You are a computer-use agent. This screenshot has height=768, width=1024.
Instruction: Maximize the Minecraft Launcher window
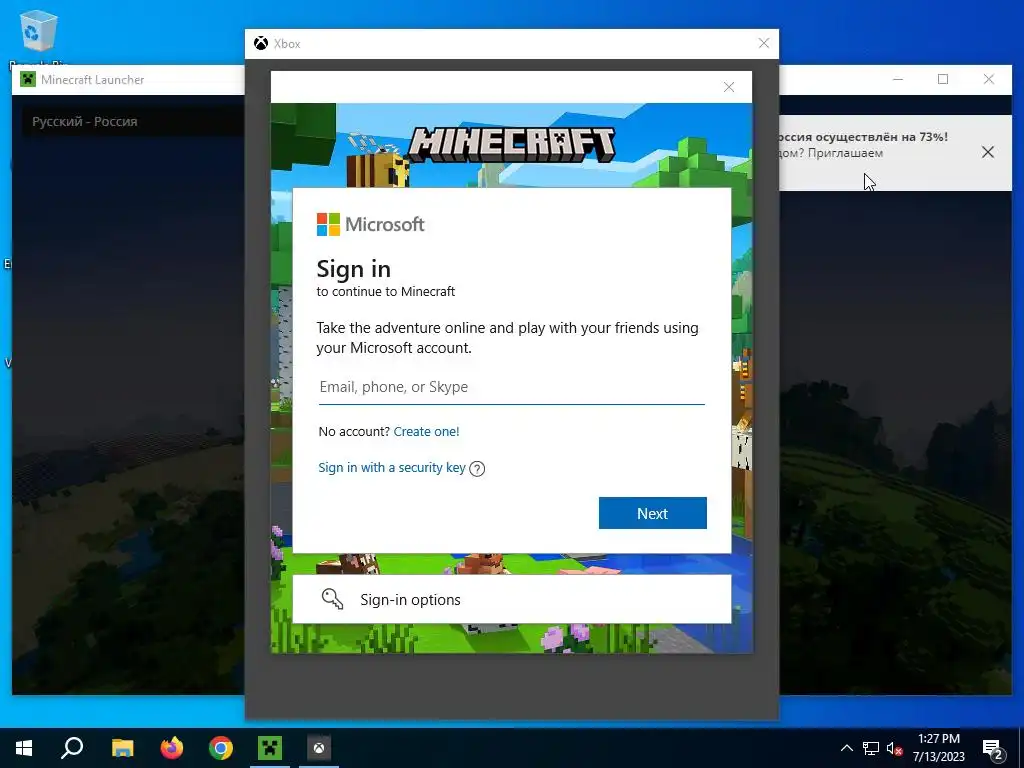943,79
